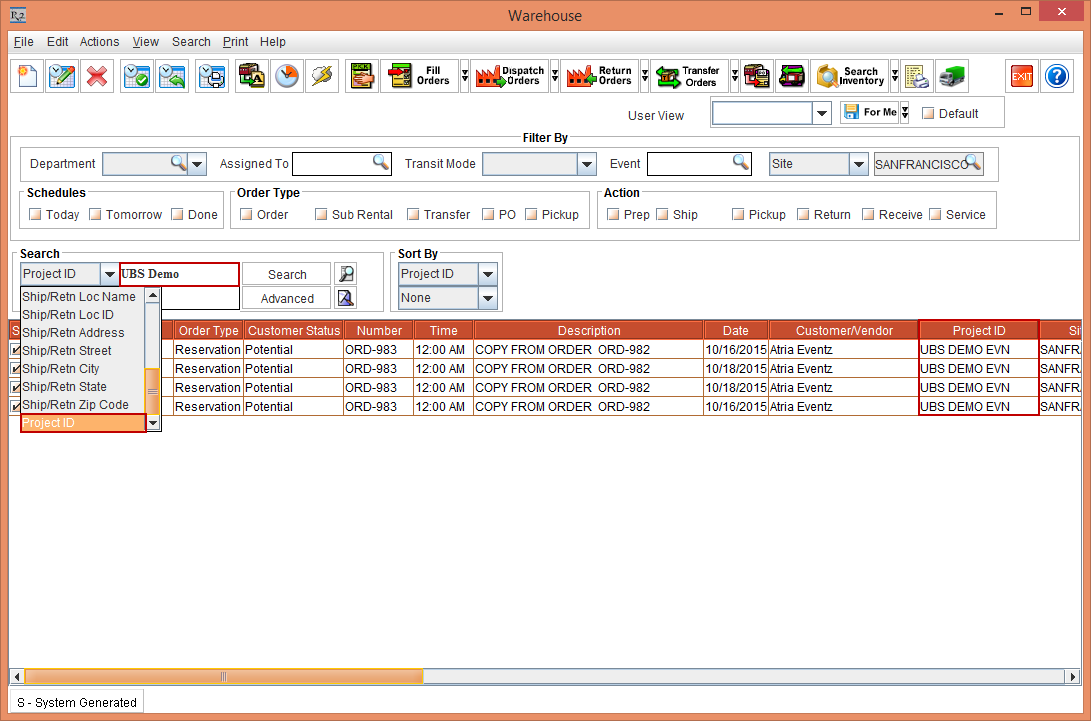Open the Site filter dropdown
The width and height of the screenshot is (1091, 721).
point(857,163)
